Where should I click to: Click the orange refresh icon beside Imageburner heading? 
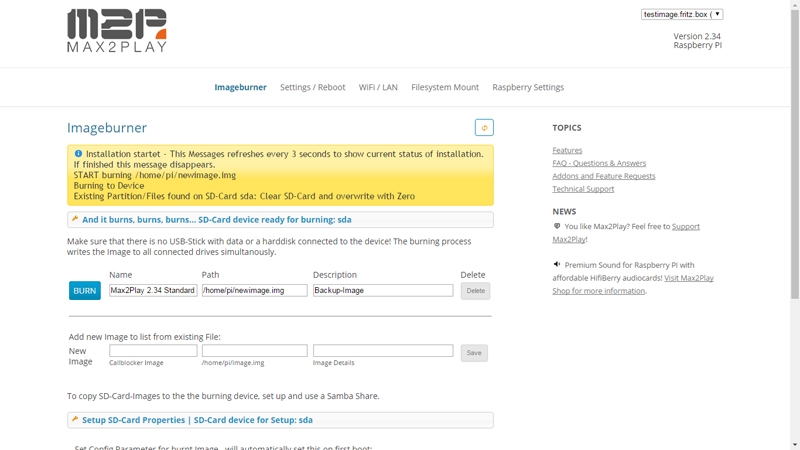(x=484, y=128)
